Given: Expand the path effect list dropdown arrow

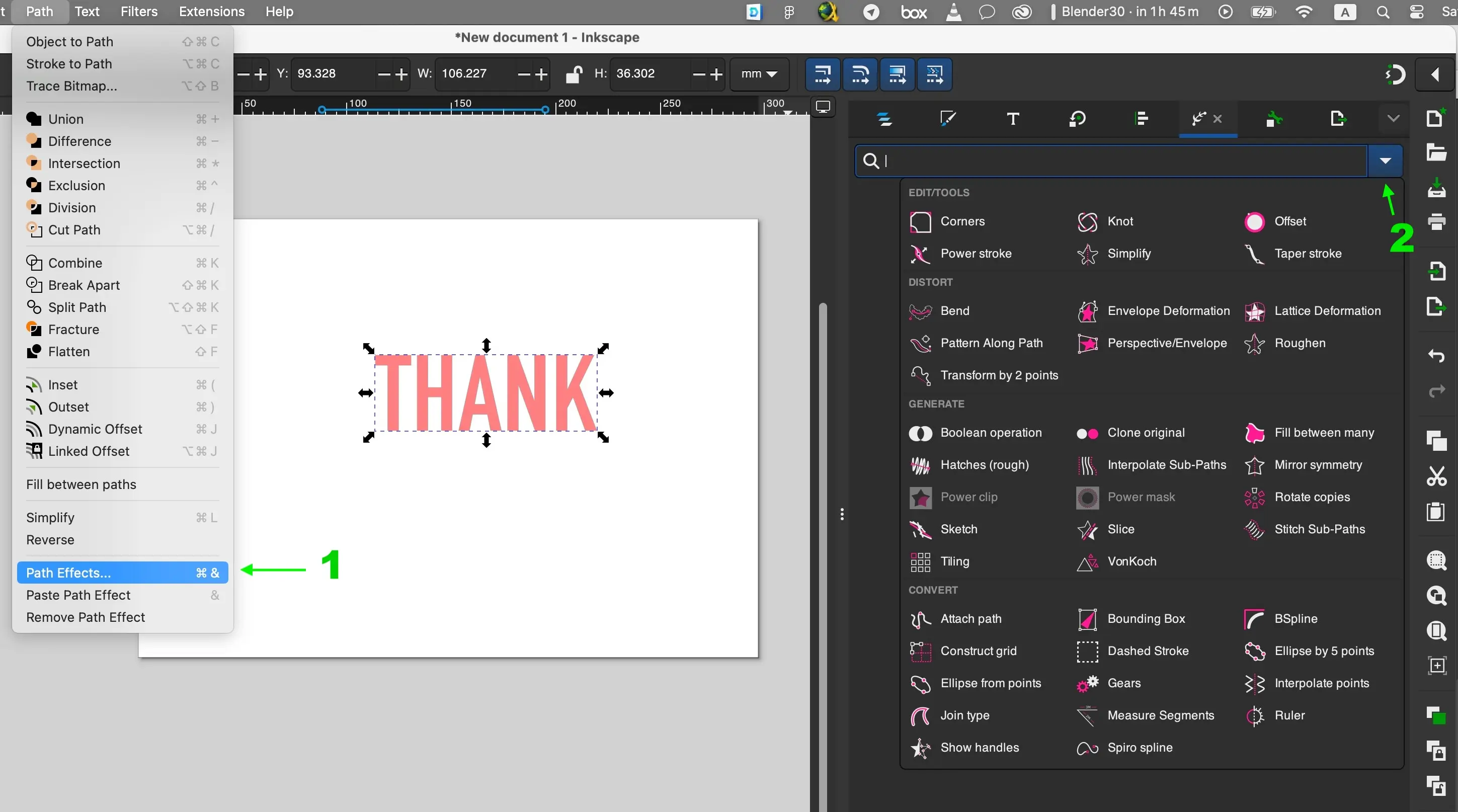Looking at the screenshot, I should pyautogui.click(x=1385, y=160).
